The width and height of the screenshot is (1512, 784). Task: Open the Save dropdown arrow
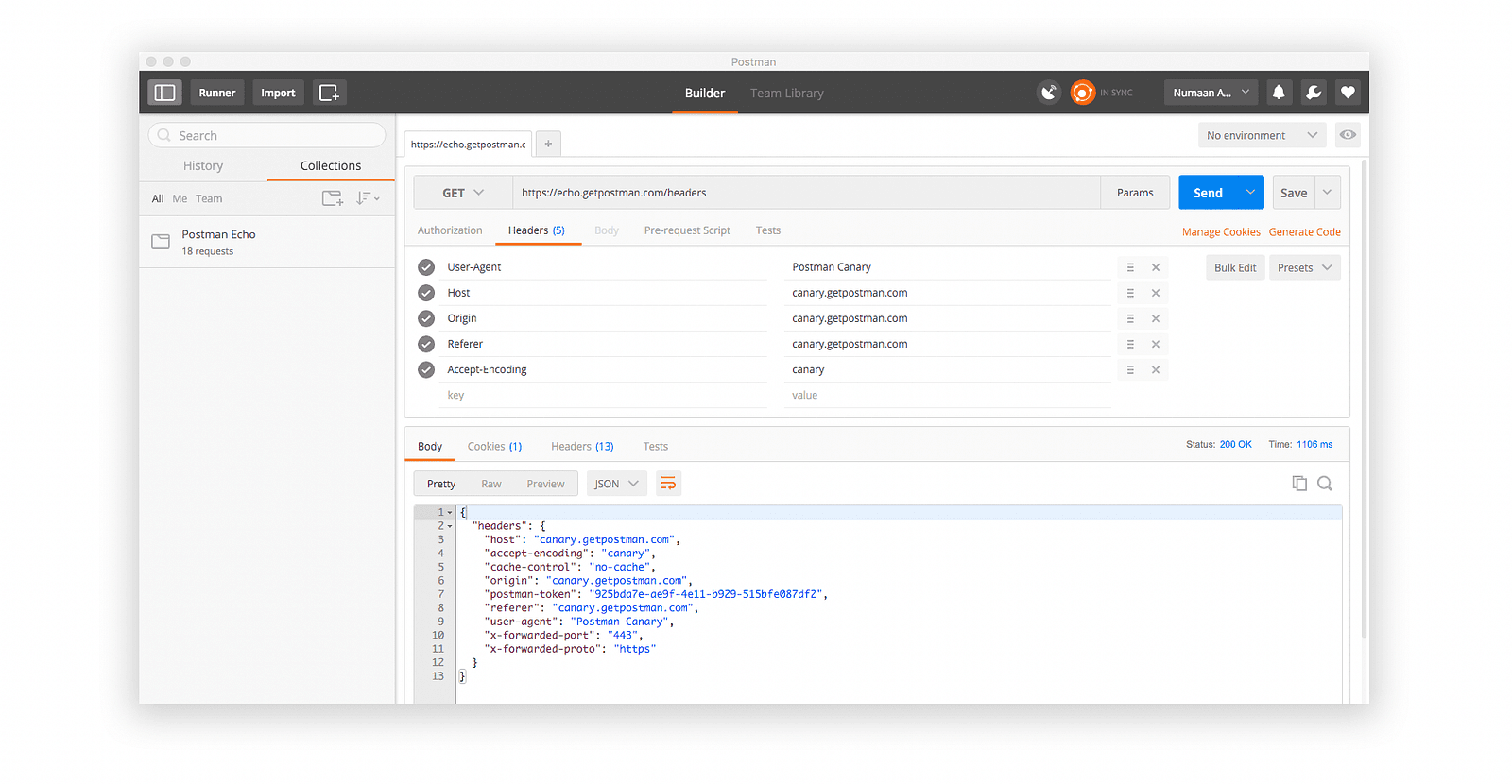tap(1328, 193)
